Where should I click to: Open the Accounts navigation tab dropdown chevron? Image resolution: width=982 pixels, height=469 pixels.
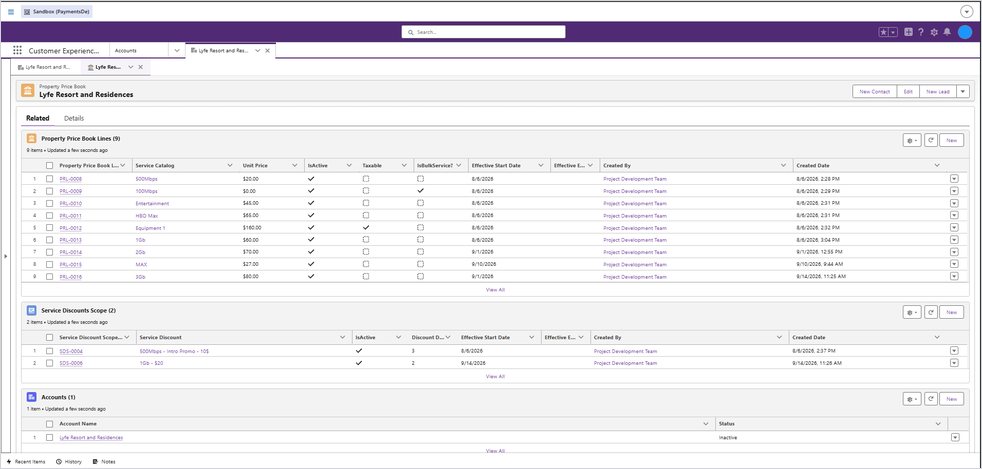click(177, 51)
